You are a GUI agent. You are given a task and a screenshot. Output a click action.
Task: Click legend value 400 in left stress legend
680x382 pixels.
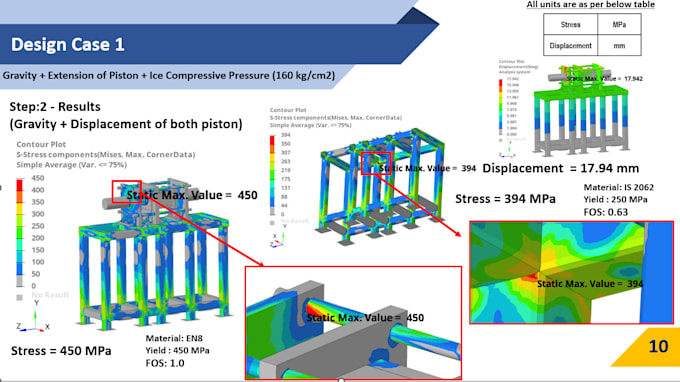point(38,190)
